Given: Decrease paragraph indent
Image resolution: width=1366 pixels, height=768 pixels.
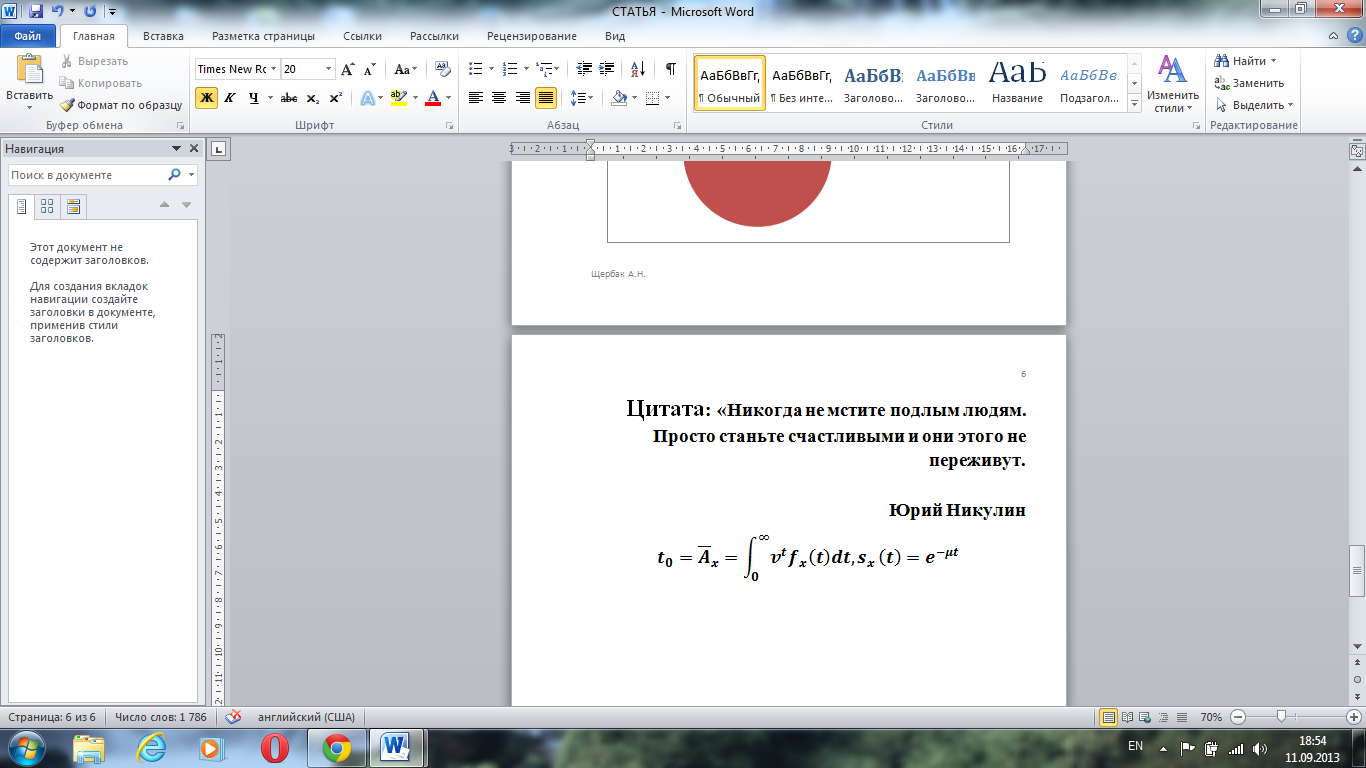Looking at the screenshot, I should (584, 69).
